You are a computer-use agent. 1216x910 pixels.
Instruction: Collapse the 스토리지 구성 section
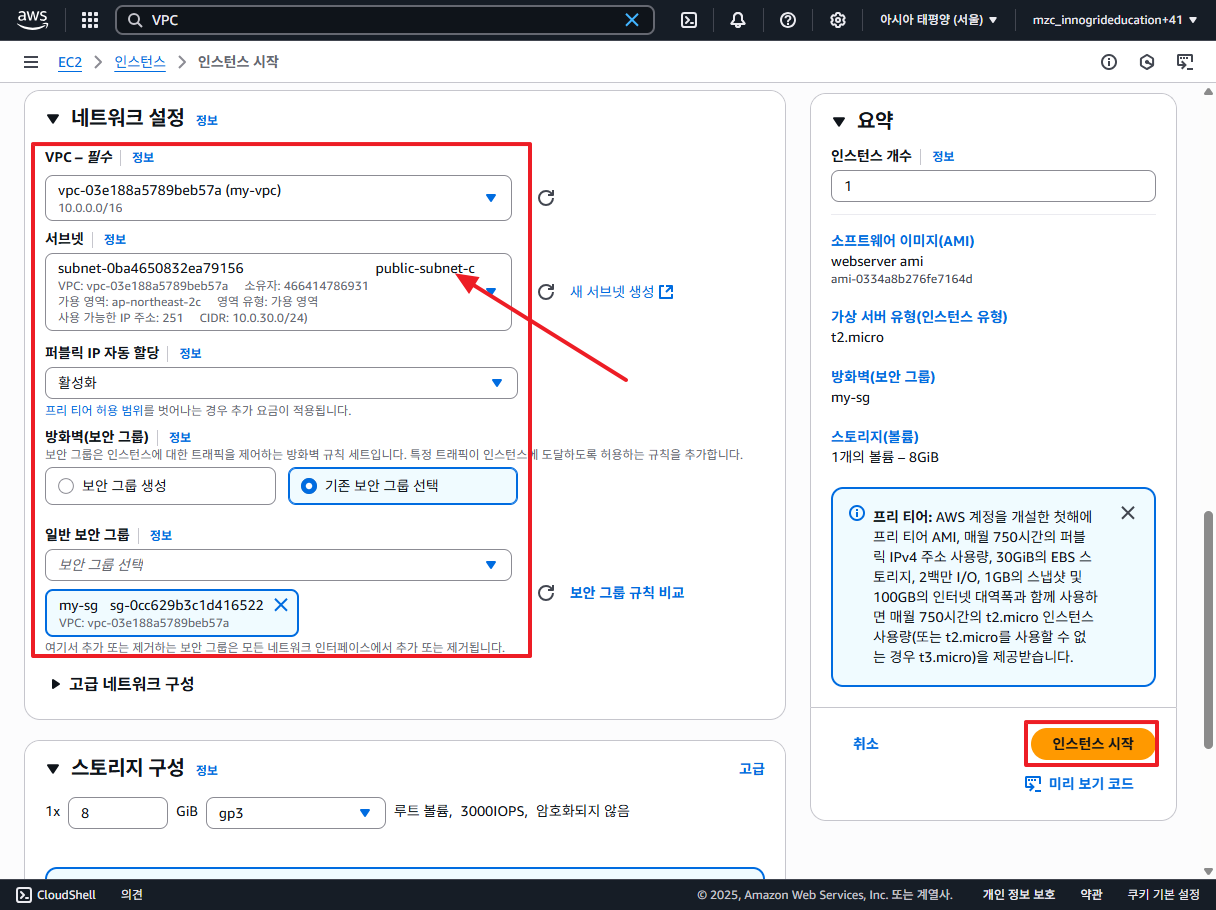pos(53,768)
